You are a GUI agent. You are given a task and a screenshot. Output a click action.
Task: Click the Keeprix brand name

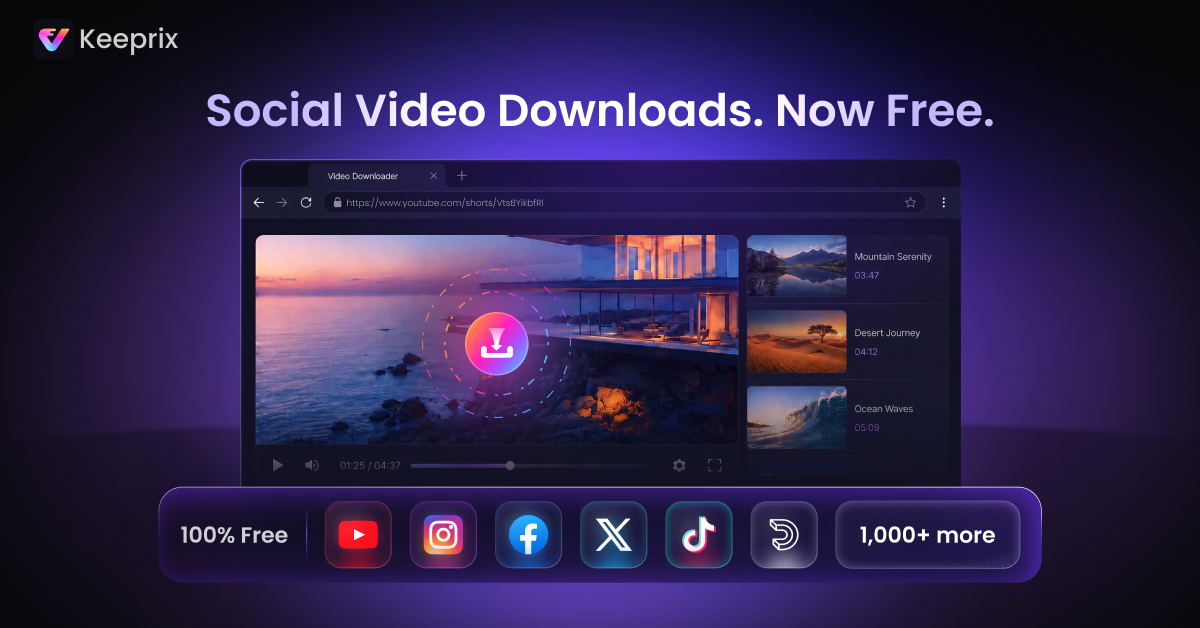click(128, 40)
